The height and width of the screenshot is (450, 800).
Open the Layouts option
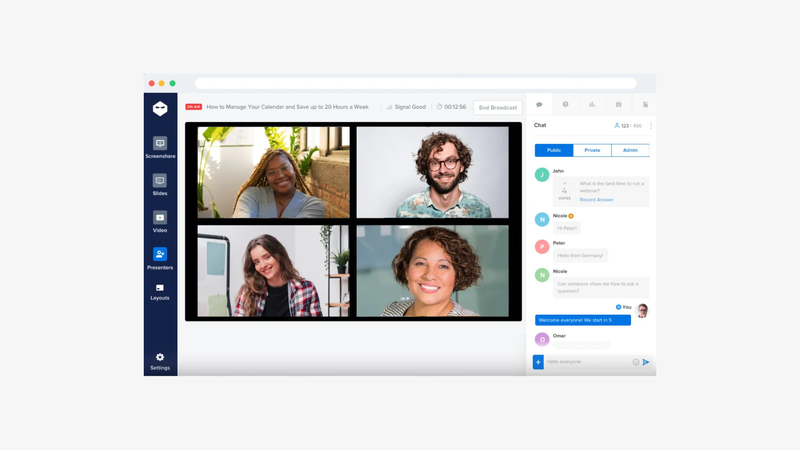tap(160, 292)
